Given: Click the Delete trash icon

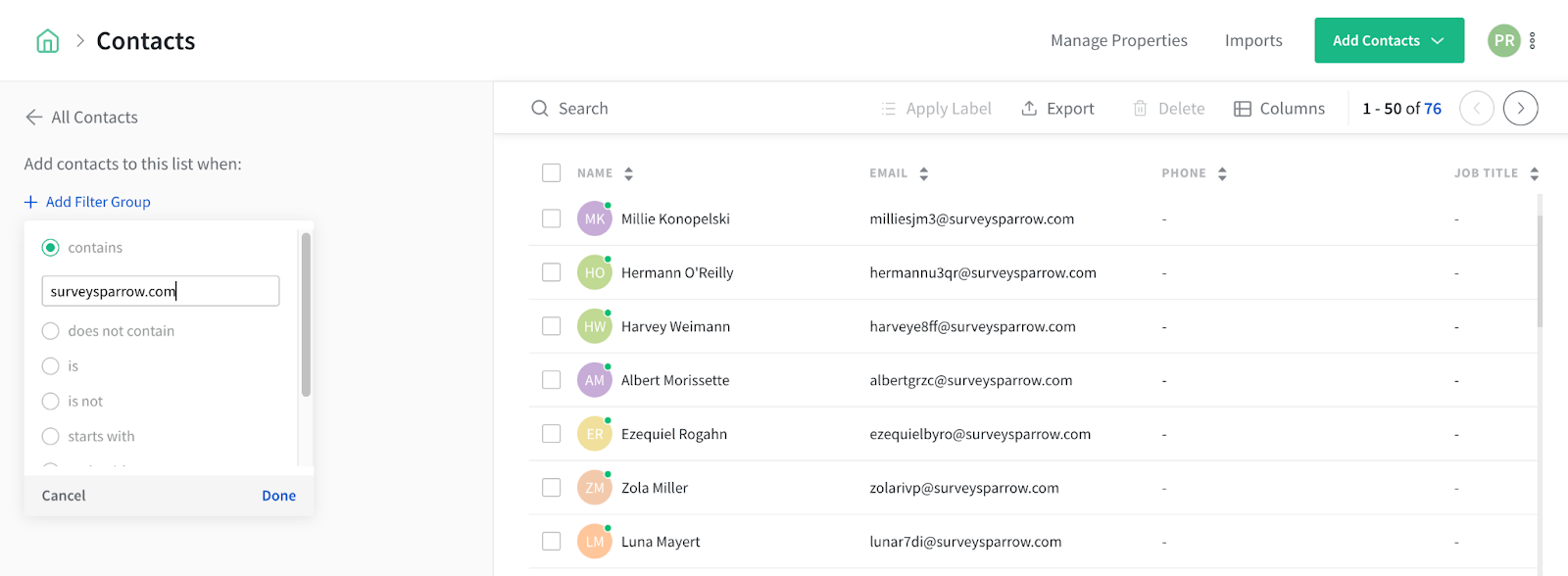Looking at the screenshot, I should [x=1141, y=109].
